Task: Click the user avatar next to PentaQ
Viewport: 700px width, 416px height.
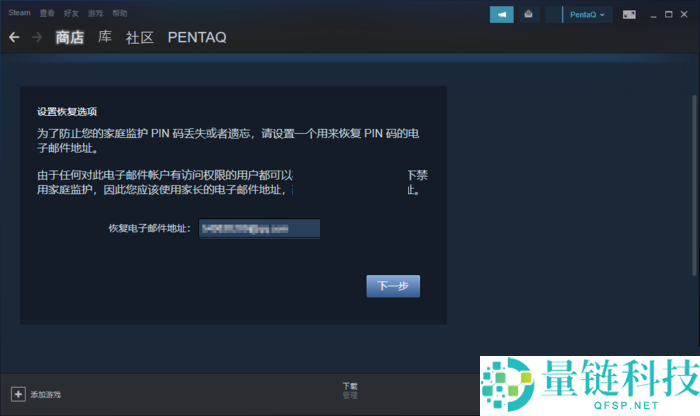Action: pyautogui.click(x=554, y=15)
